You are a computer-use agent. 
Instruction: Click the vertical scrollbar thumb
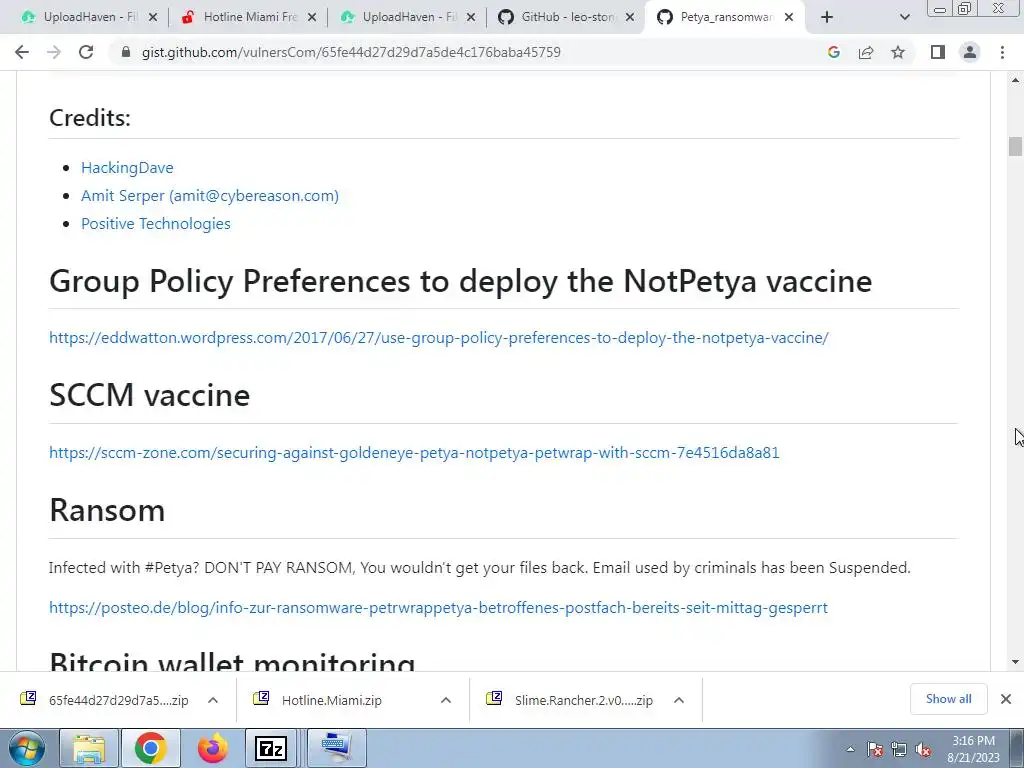coord(1015,146)
